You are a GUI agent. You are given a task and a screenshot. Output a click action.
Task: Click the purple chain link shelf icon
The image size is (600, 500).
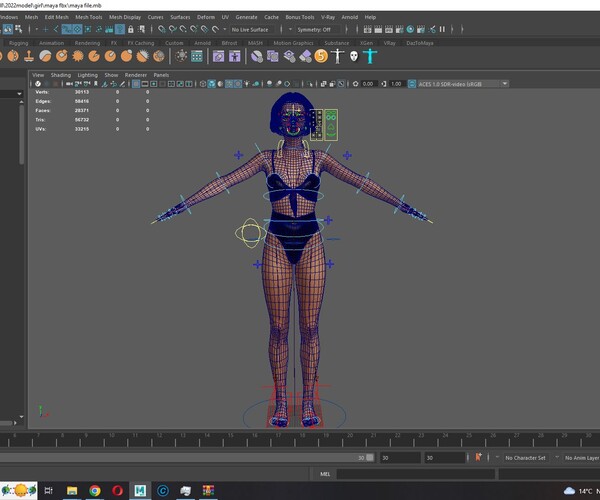[218, 56]
